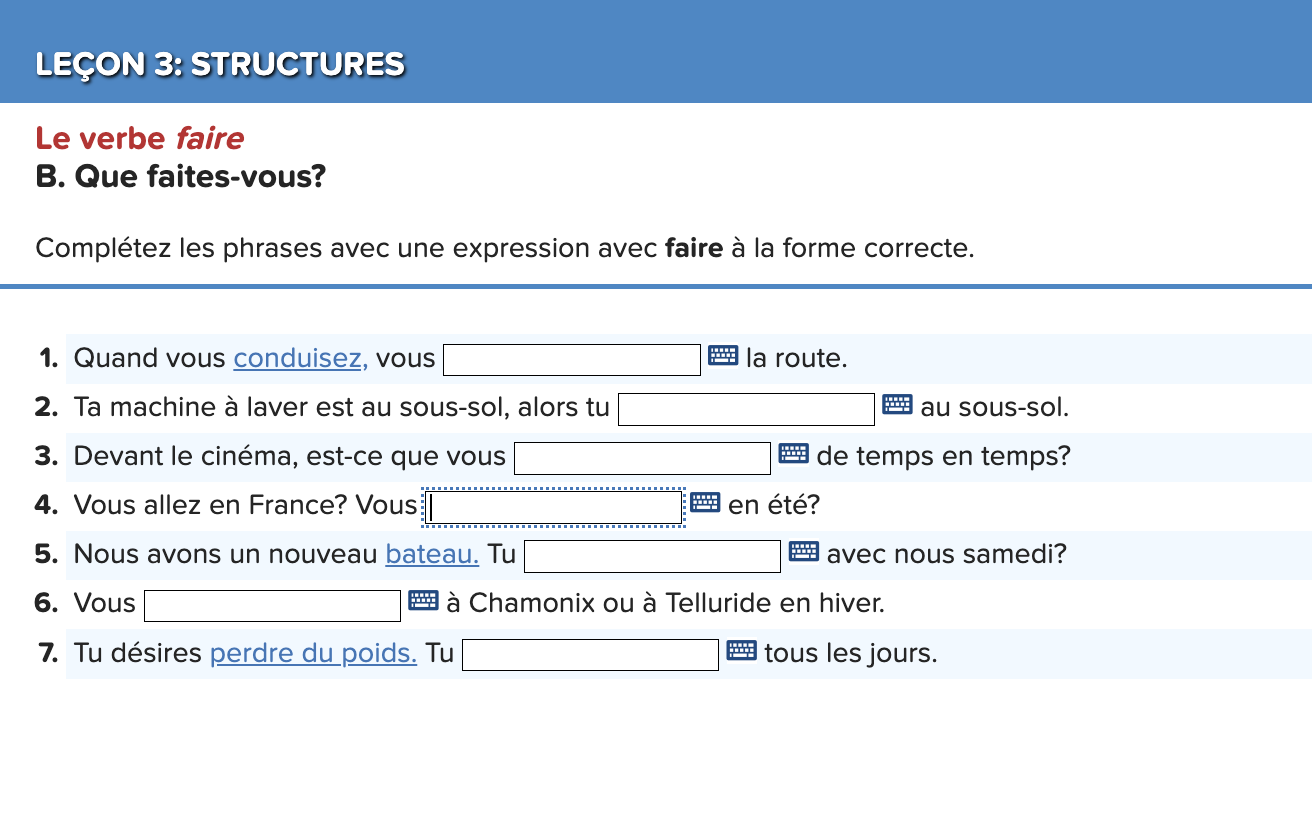The image size is (1312, 834).
Task: Open special character keyboard for sentence 1
Action: 721,355
